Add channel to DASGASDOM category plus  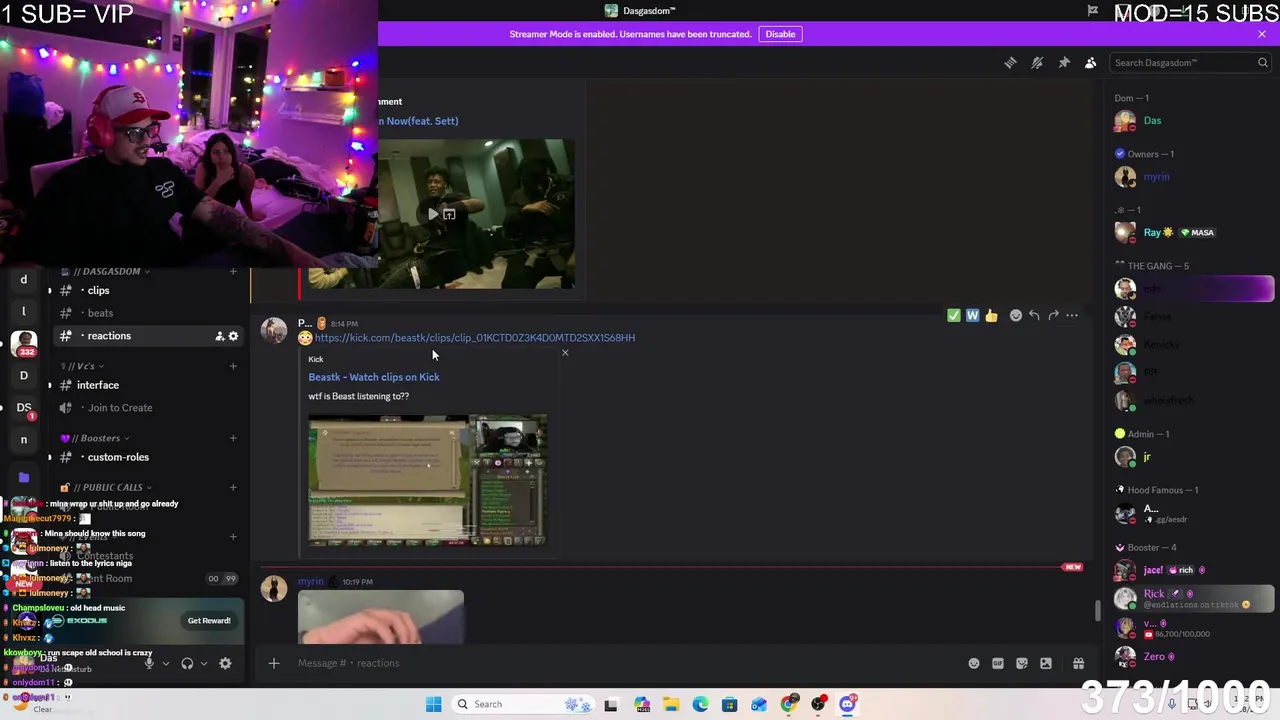point(233,271)
